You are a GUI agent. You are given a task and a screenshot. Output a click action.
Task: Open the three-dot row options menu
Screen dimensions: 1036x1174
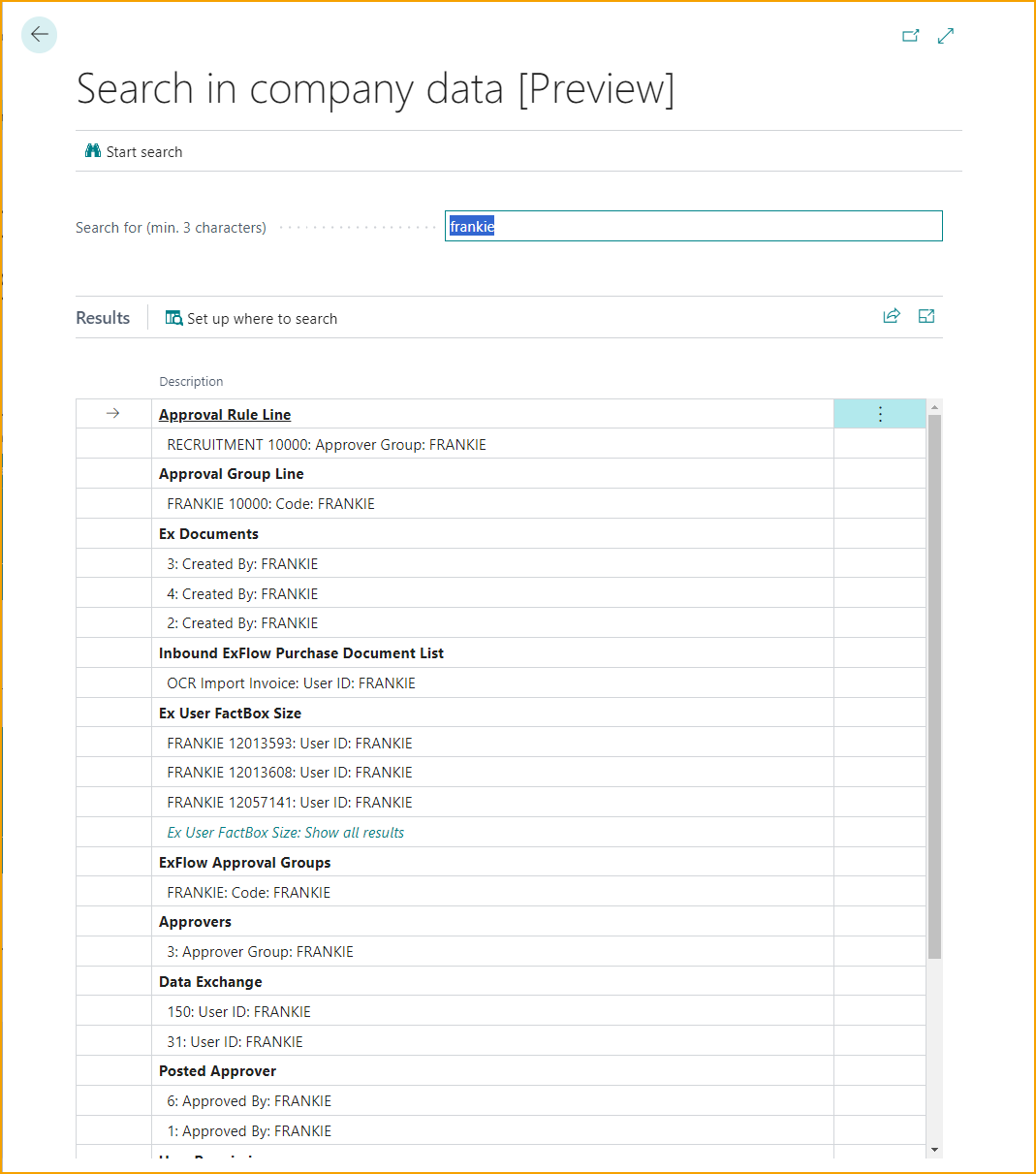(880, 415)
